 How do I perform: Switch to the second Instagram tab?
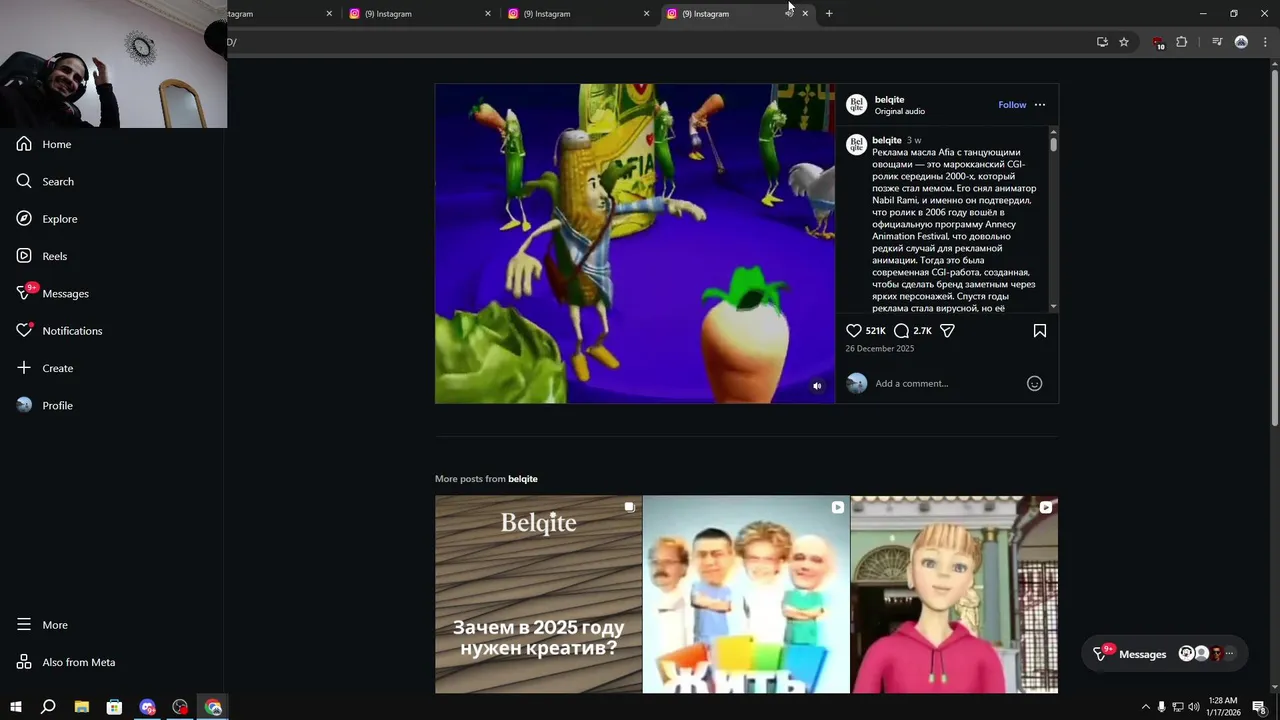pyautogui.click(x=420, y=14)
